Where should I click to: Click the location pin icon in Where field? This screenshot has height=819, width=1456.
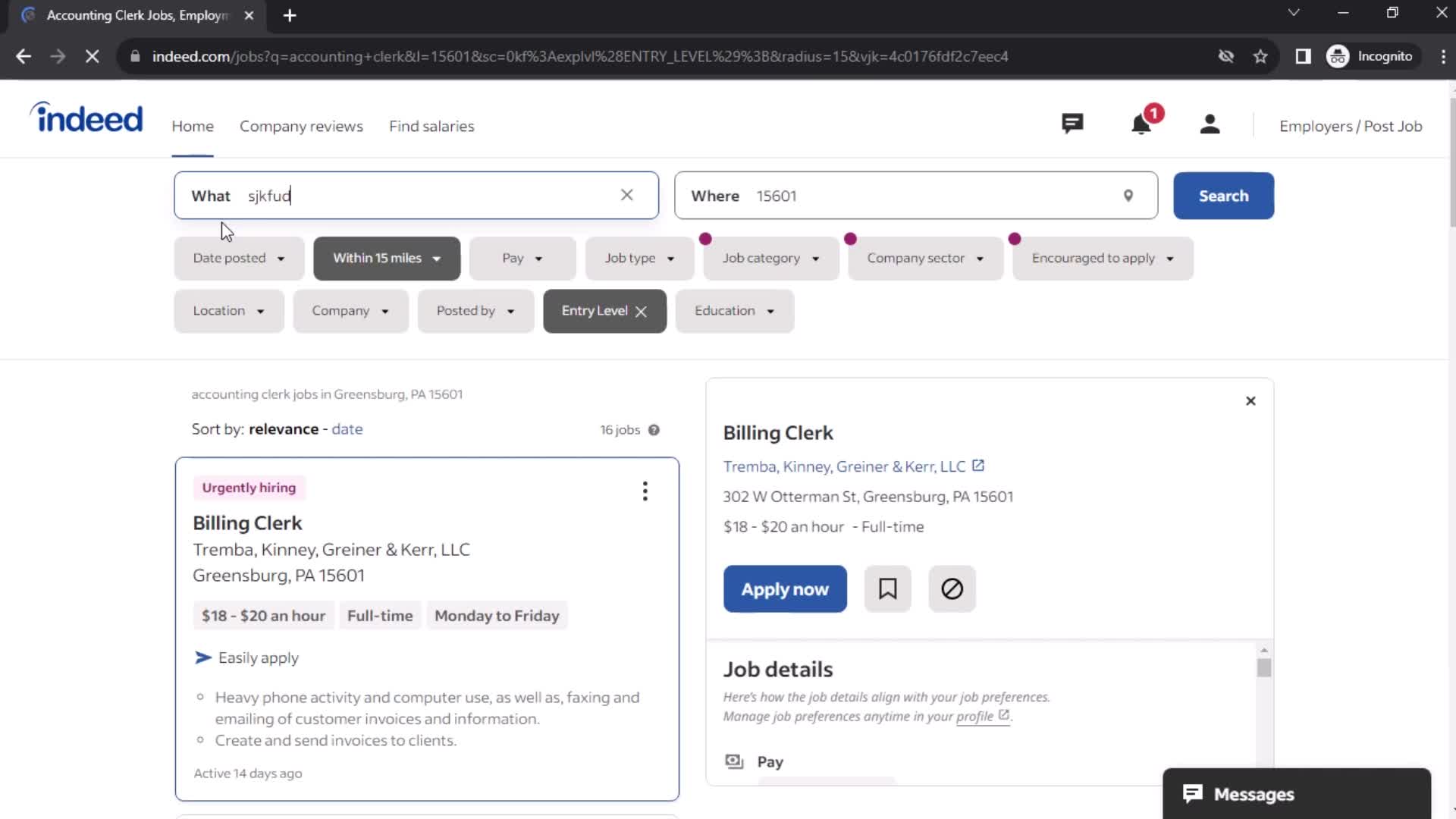[1128, 195]
